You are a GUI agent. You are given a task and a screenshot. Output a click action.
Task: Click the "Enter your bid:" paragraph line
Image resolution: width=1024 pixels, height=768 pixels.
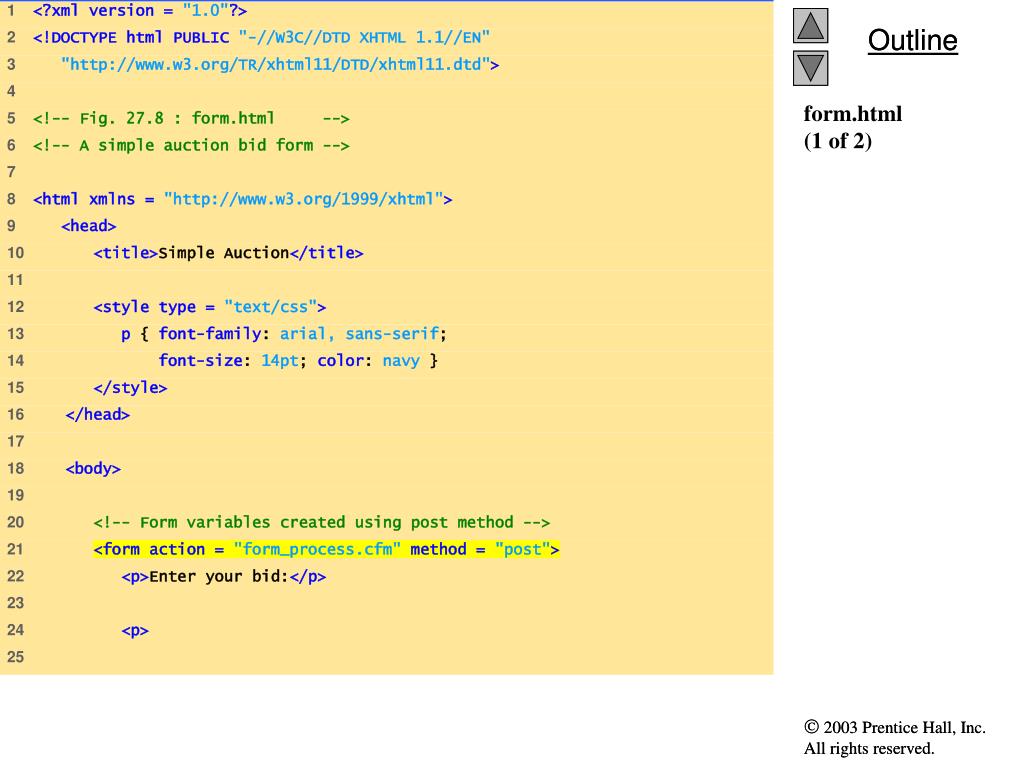pyautogui.click(x=223, y=577)
